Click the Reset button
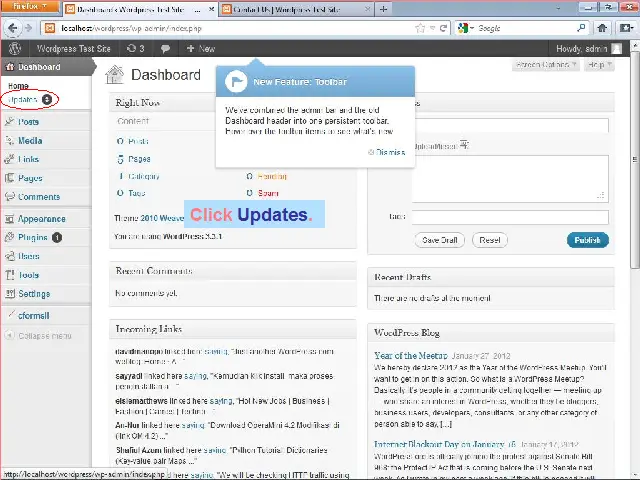Screen dimensions: 640x480 pos(490,240)
